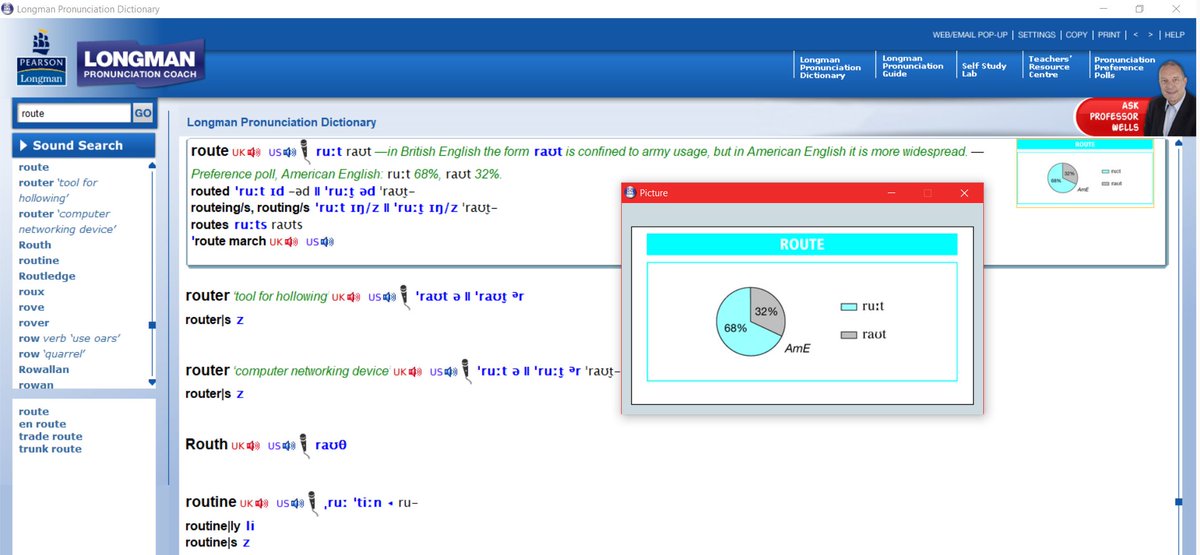This screenshot has height=555, width=1200.
Task: Select 'rover' in the word list
Action: point(33,323)
